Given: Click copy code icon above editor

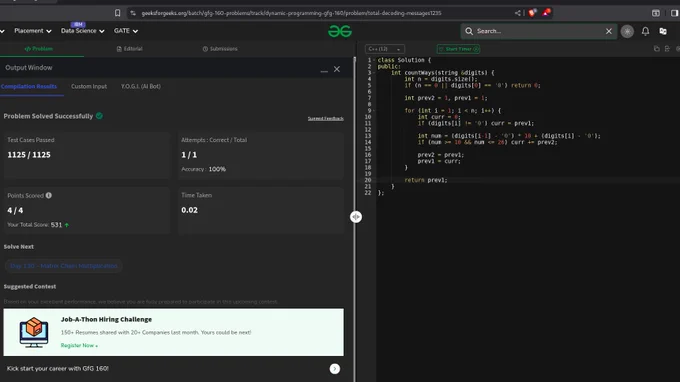Looking at the screenshot, I should pyautogui.click(x=657, y=49).
